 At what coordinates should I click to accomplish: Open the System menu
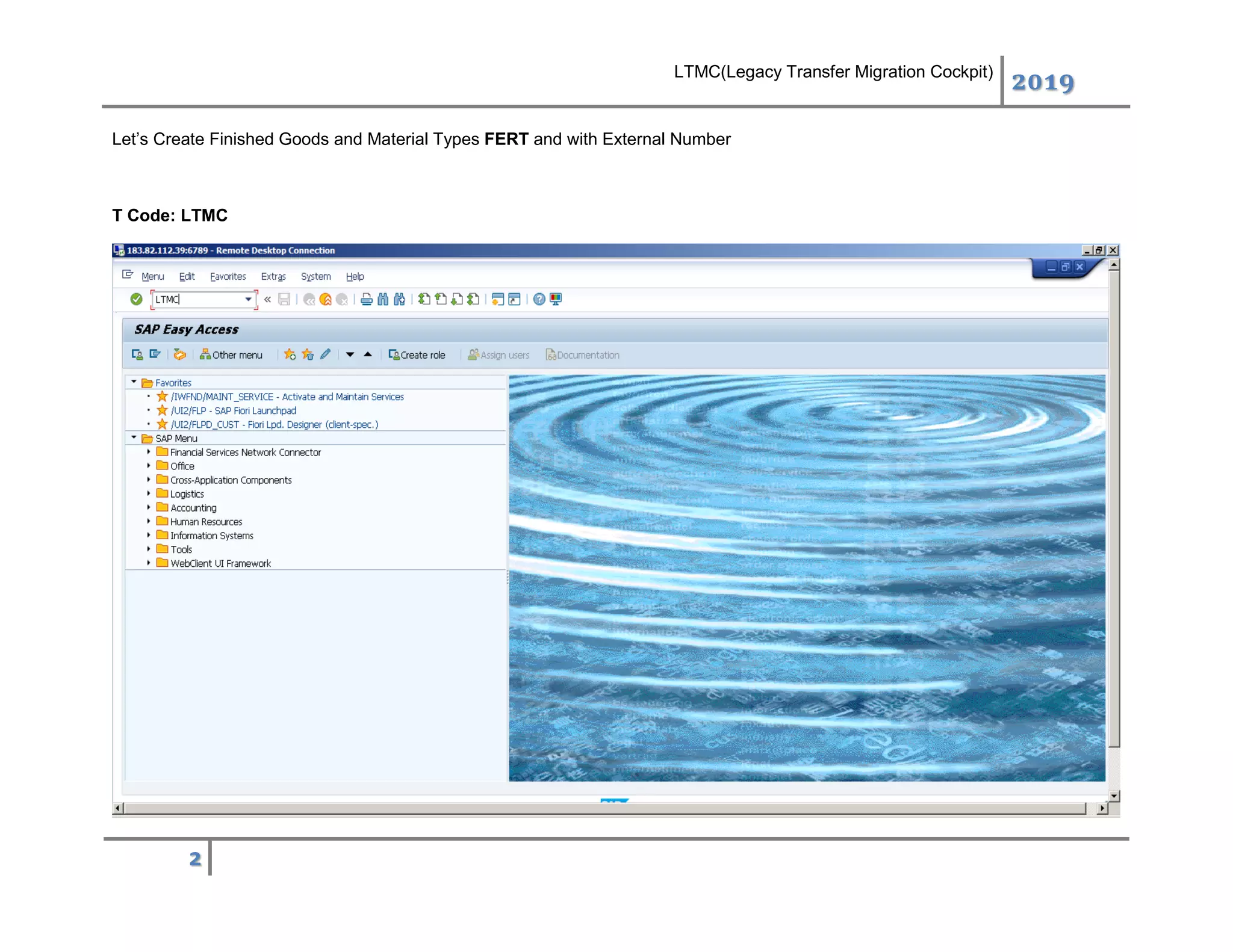click(x=315, y=276)
